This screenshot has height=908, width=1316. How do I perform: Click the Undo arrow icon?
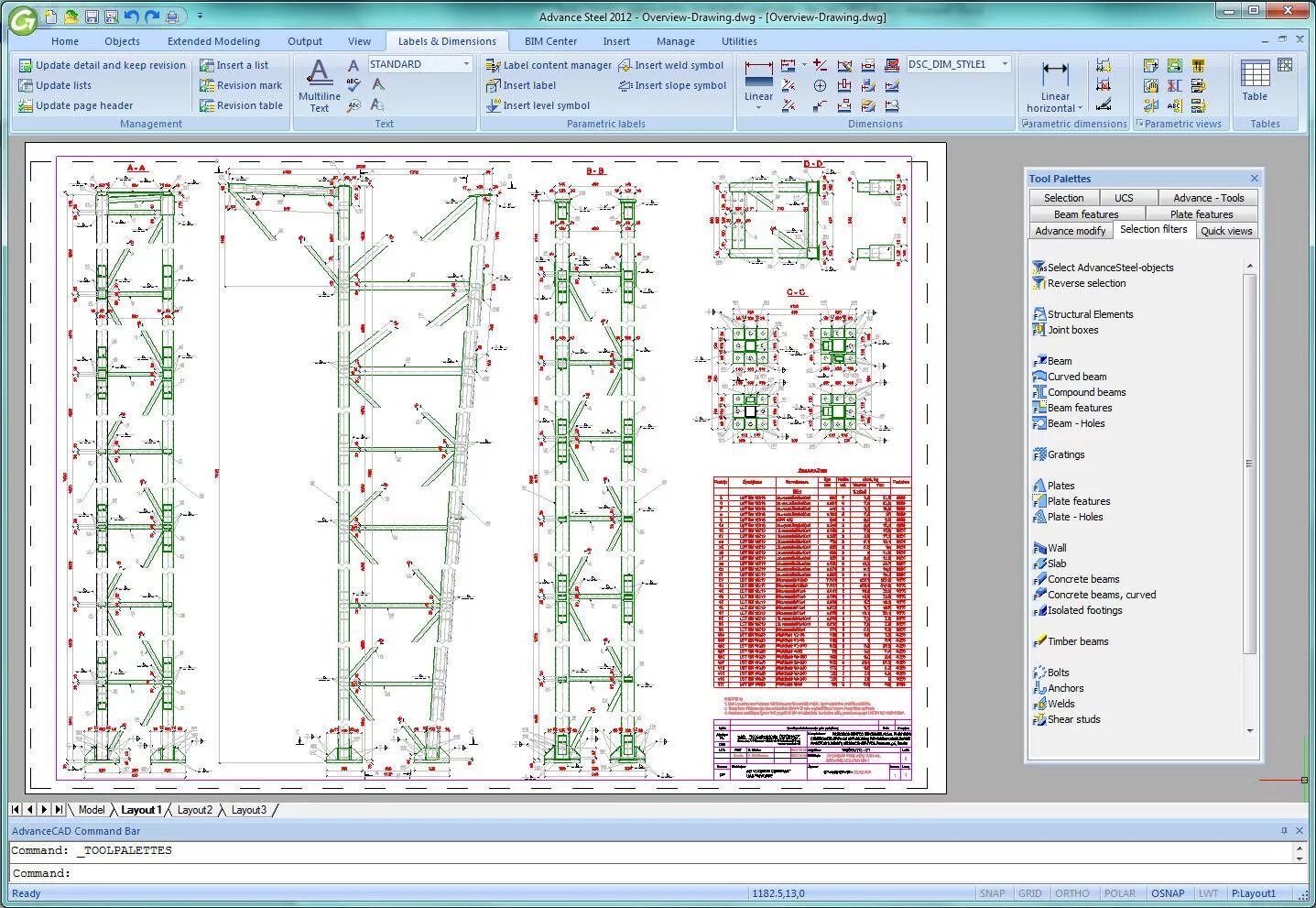(132, 16)
